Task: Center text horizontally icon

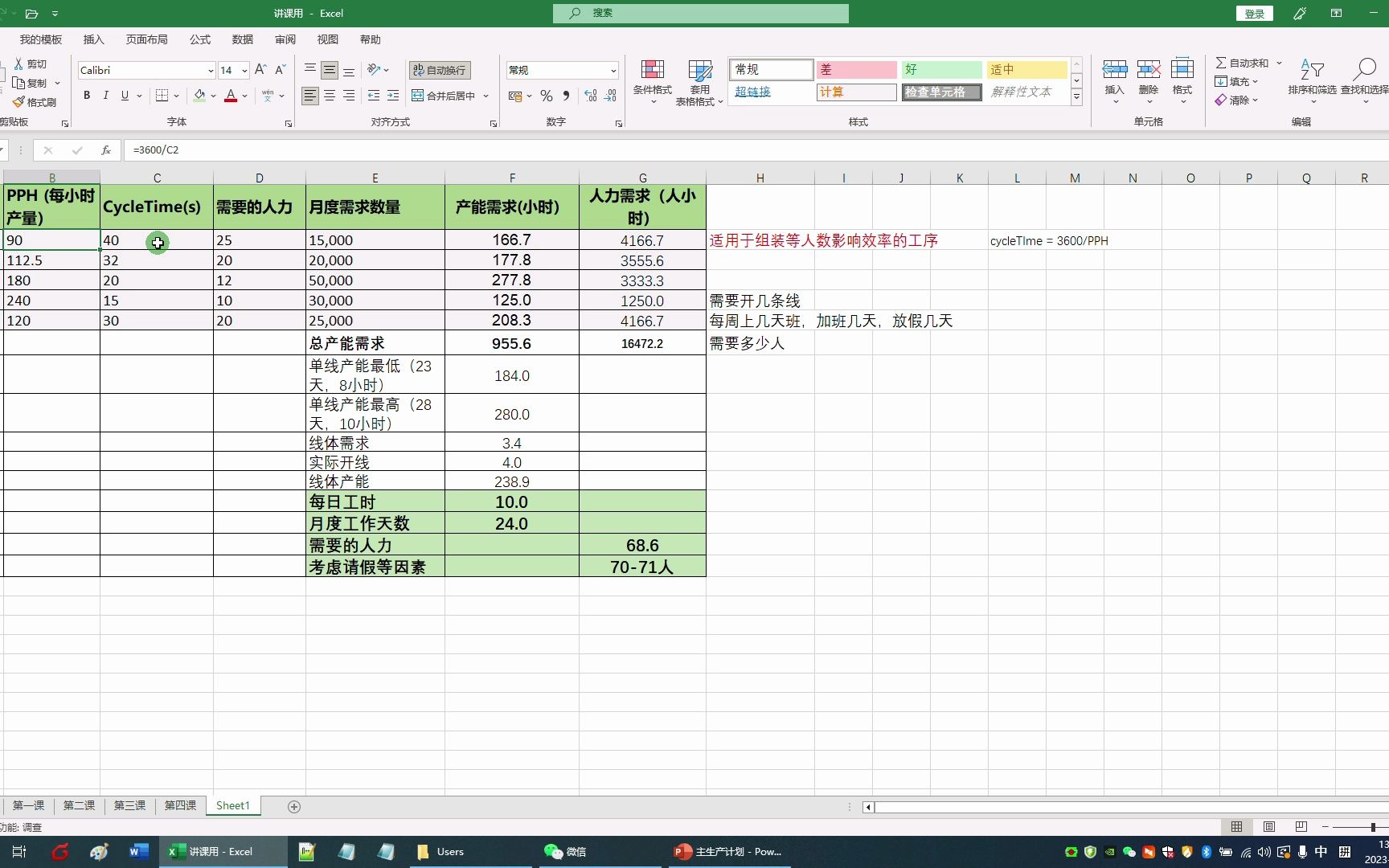Action: (330, 96)
